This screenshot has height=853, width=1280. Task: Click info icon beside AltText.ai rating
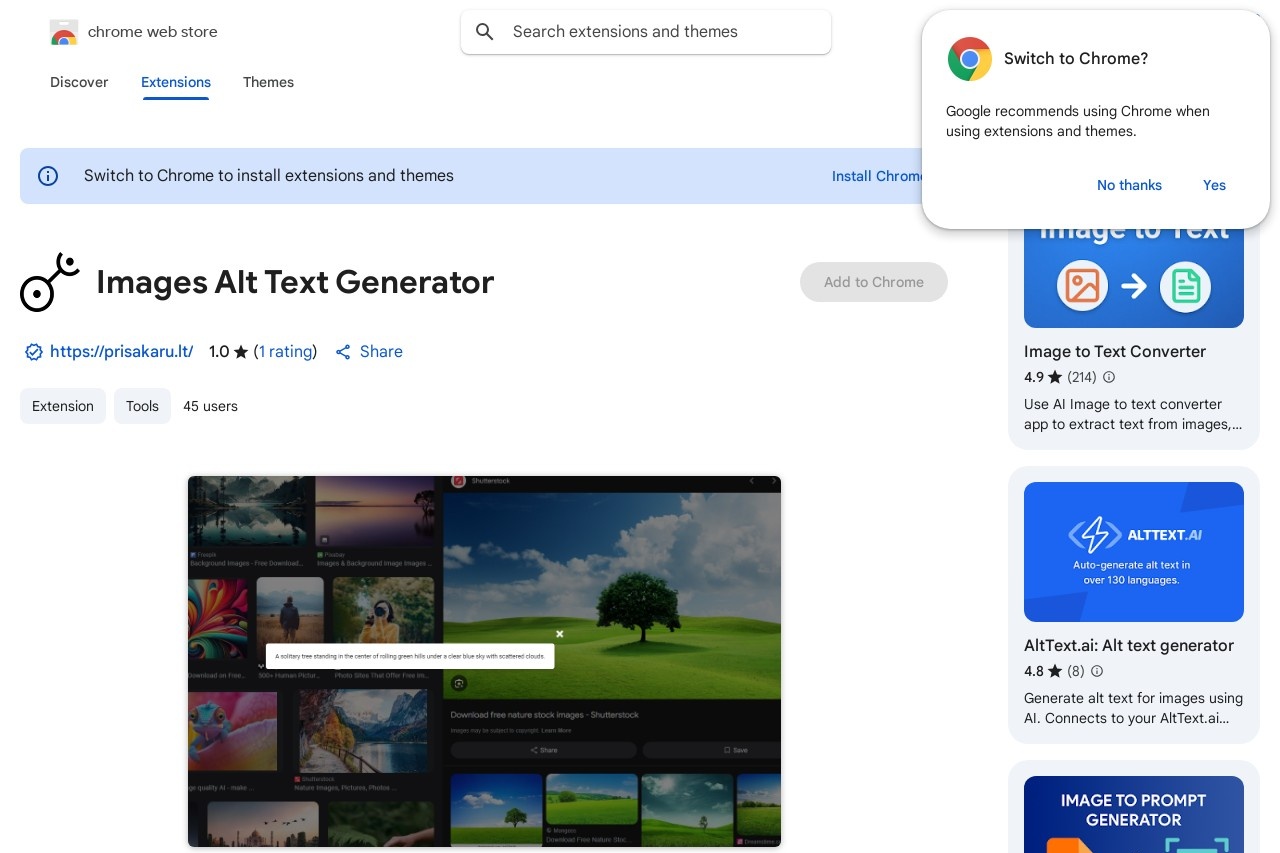tap(1097, 671)
